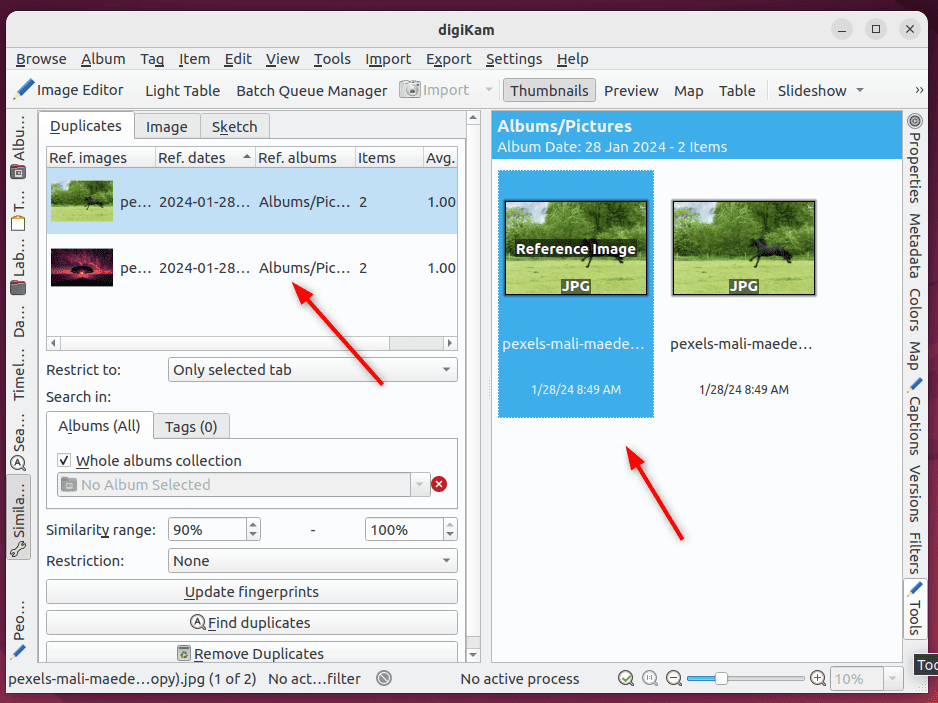Click Remove Duplicates button
The height and width of the screenshot is (703, 938).
[252, 653]
